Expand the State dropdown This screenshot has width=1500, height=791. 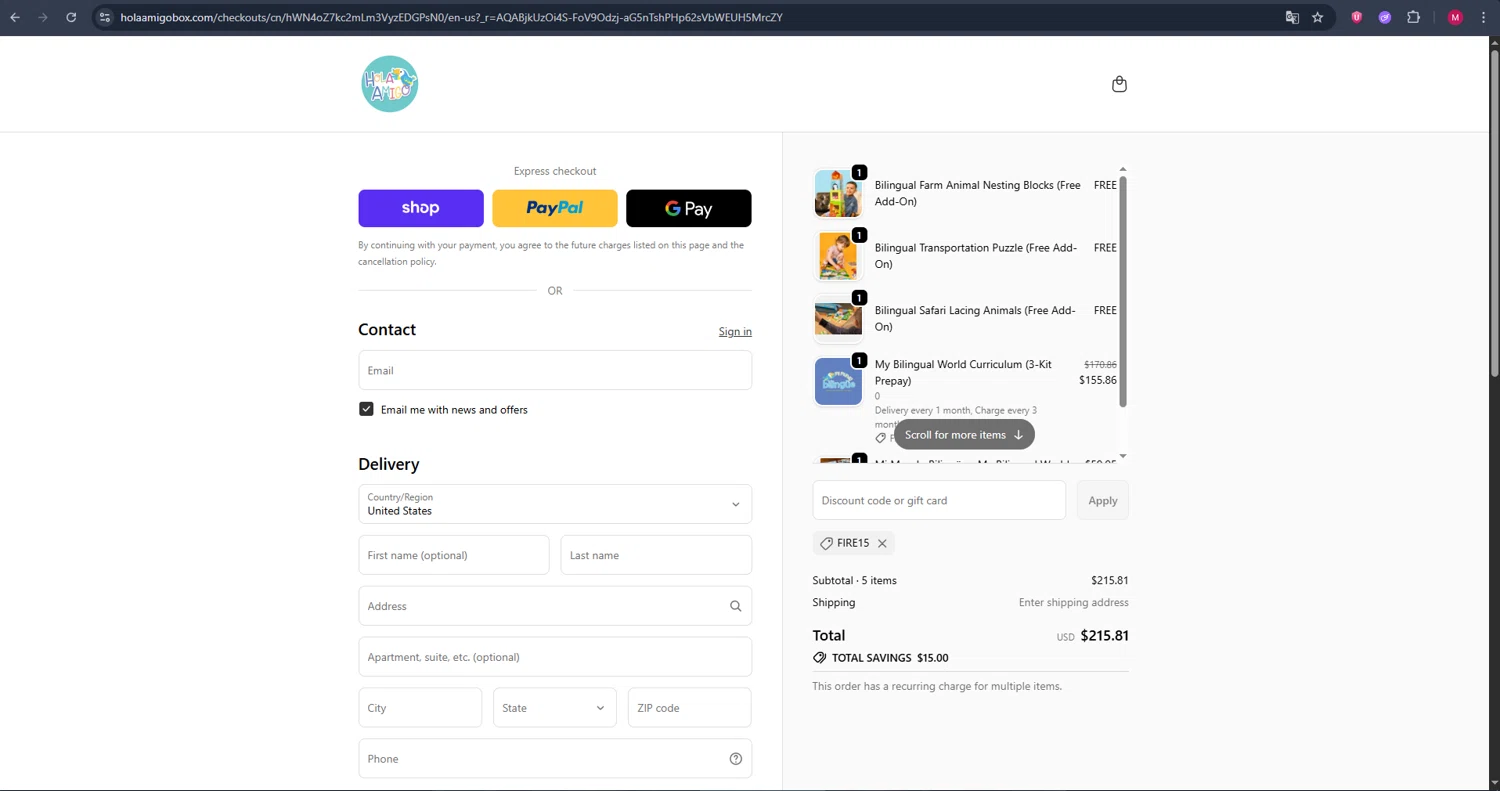pyautogui.click(x=555, y=708)
